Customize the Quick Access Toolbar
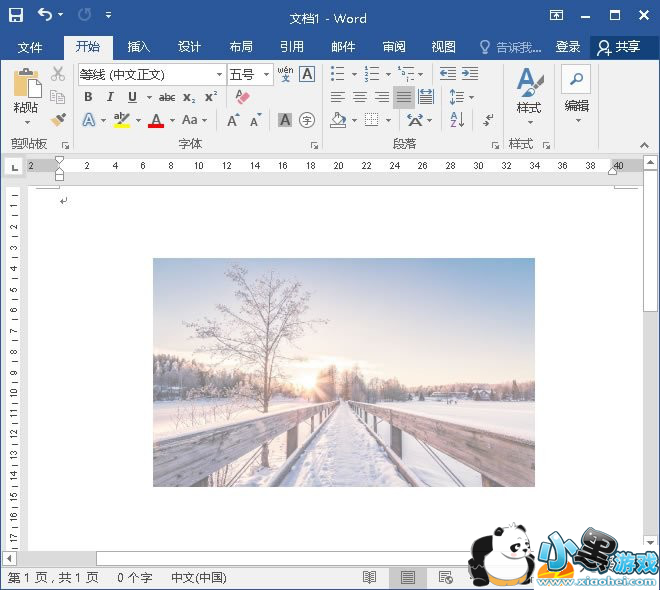Image resolution: width=660 pixels, height=590 pixels. tap(109, 15)
